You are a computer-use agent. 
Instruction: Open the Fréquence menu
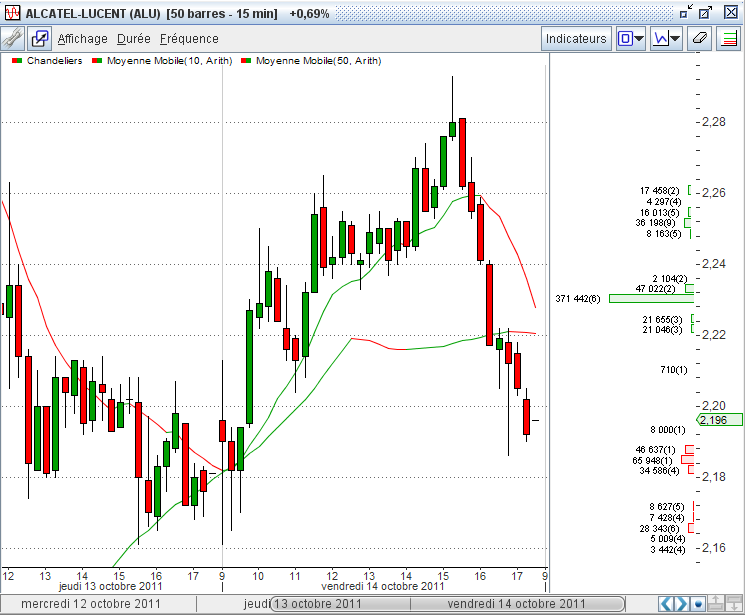[x=189, y=39]
